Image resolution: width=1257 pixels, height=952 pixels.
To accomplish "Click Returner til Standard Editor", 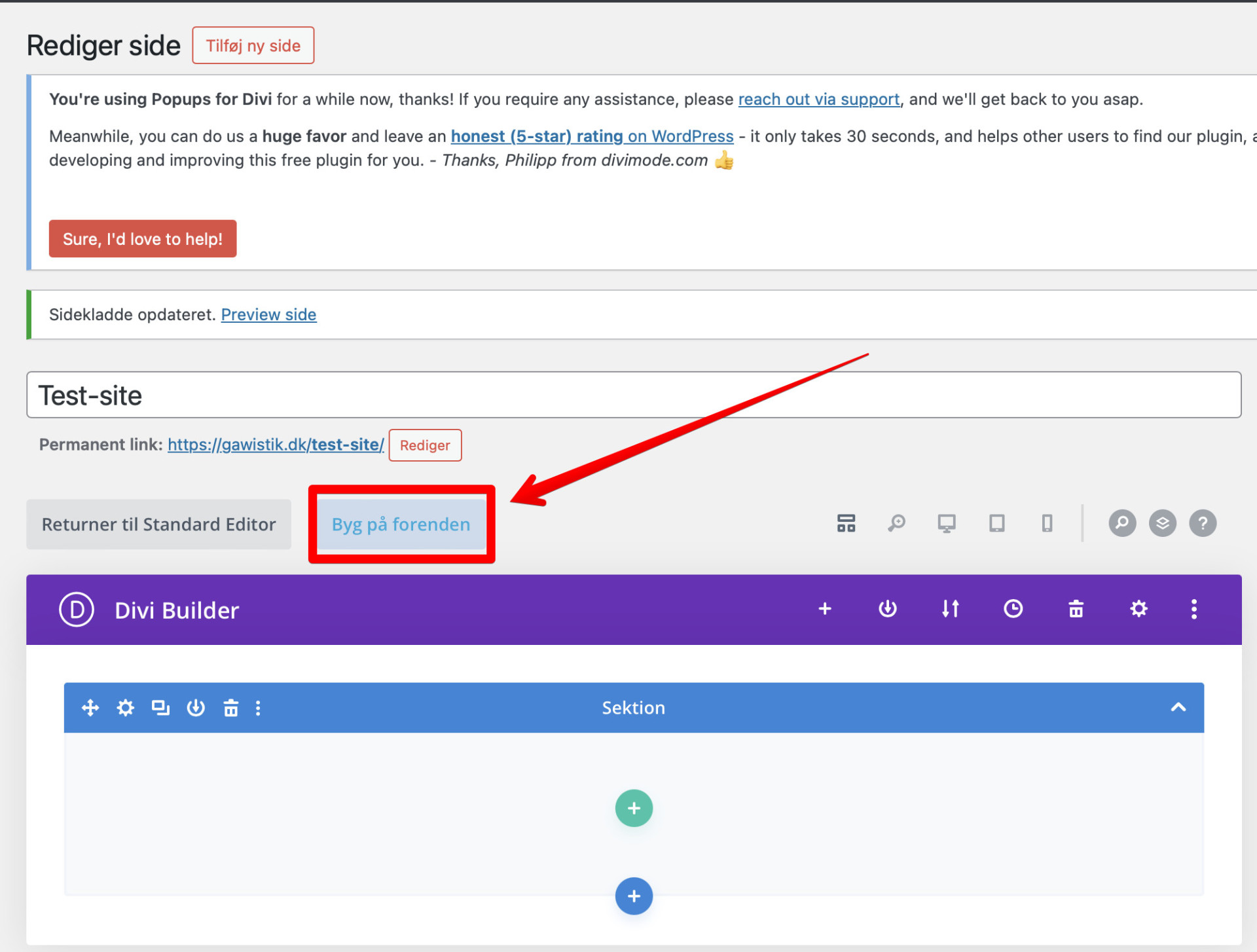I will (x=158, y=524).
